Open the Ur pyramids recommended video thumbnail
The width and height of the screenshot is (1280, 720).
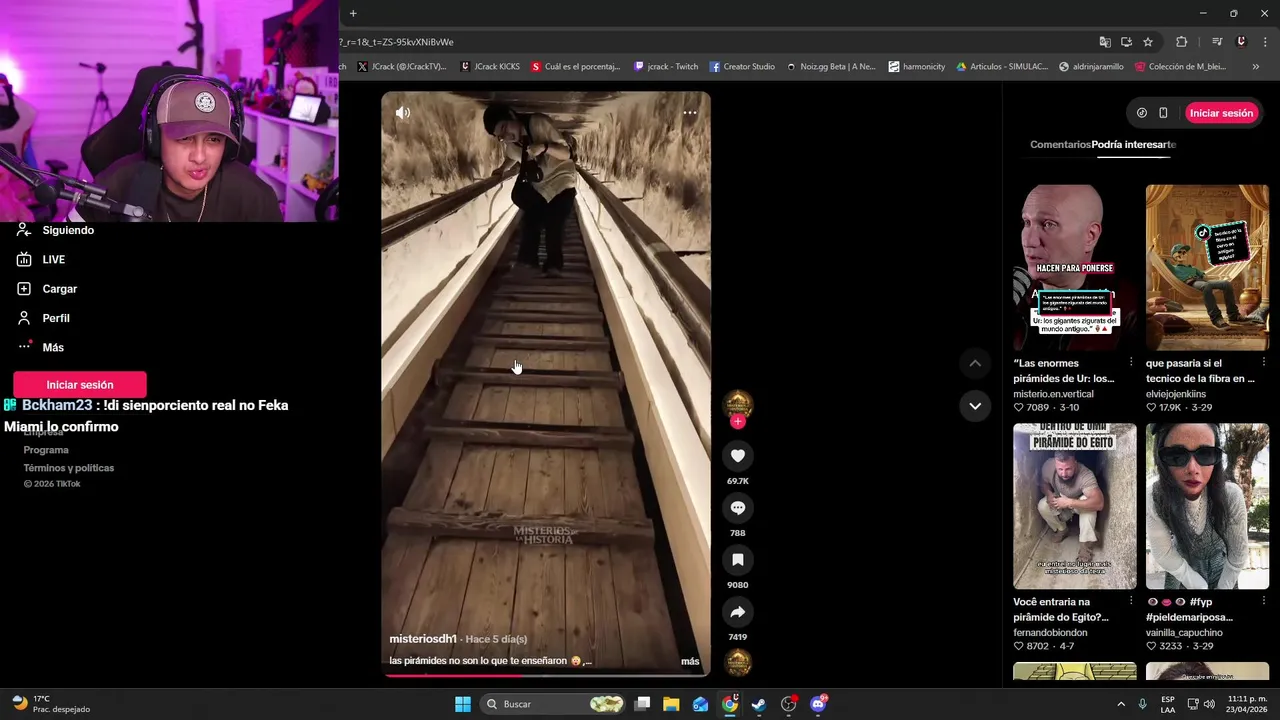tap(1075, 267)
